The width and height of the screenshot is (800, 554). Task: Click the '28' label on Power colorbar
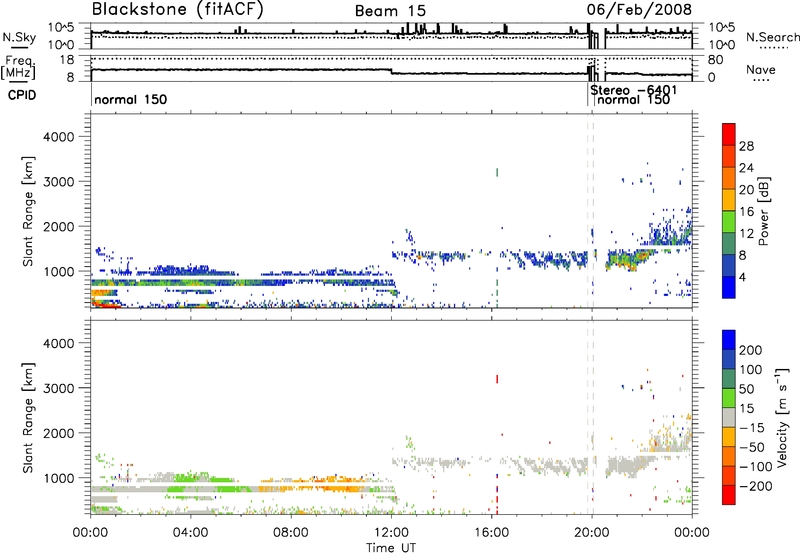(746, 146)
